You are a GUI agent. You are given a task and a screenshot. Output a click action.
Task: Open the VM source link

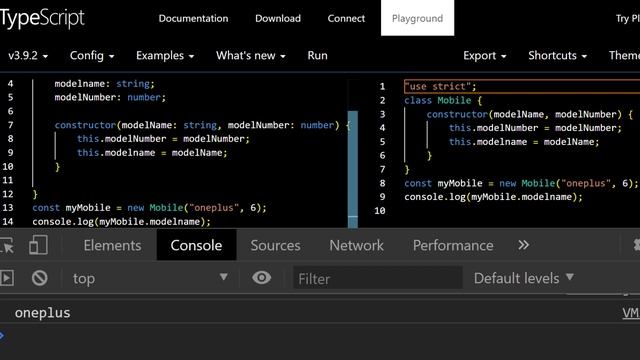[631, 313]
